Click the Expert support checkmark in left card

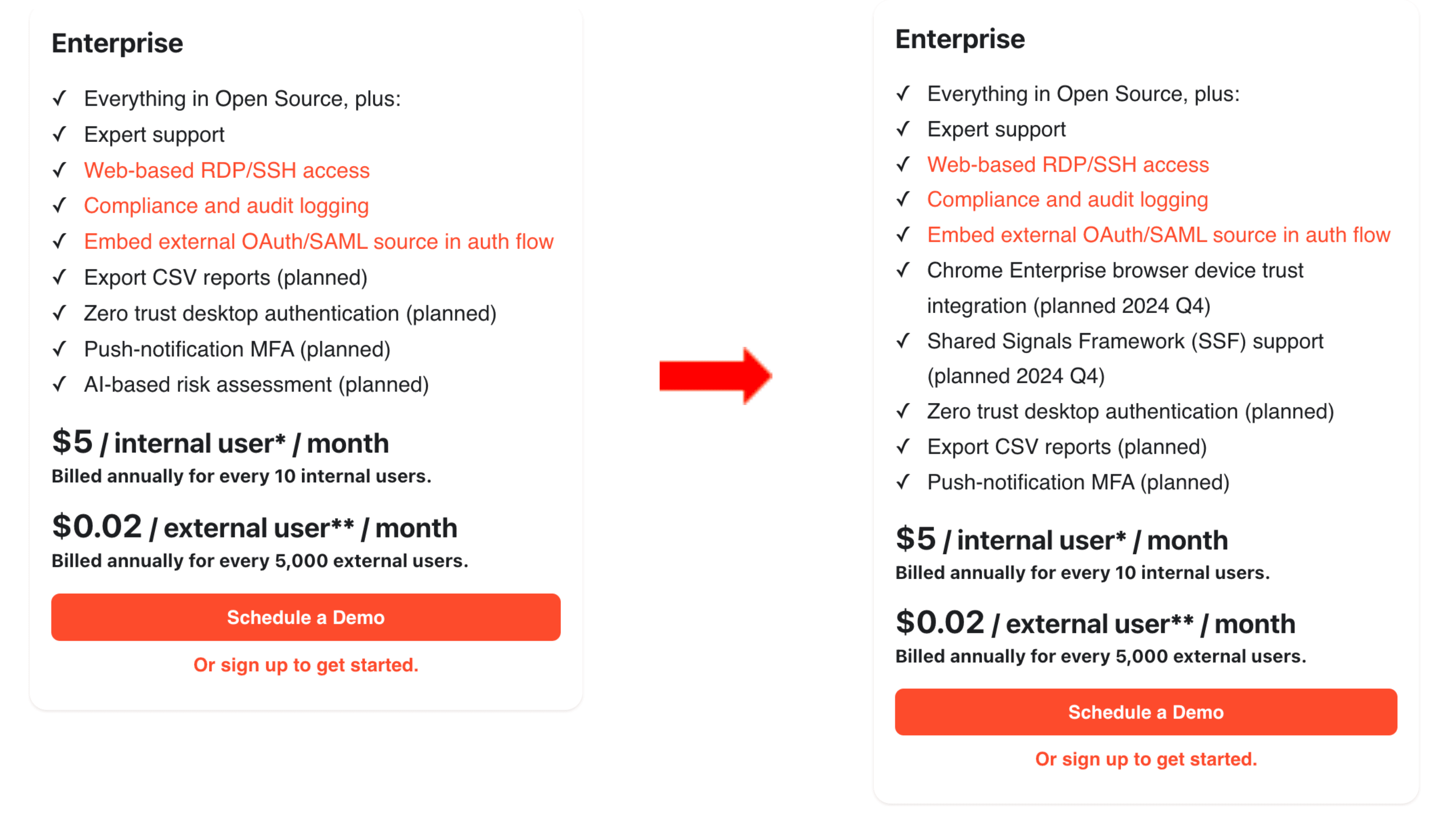pos(59,135)
